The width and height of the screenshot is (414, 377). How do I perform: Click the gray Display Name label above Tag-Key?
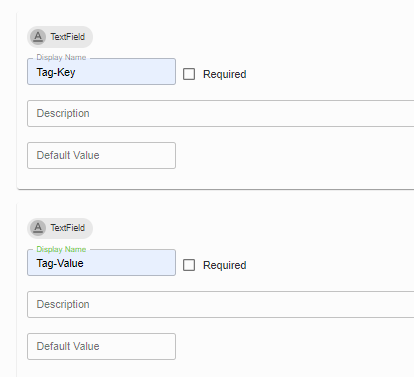click(61, 57)
